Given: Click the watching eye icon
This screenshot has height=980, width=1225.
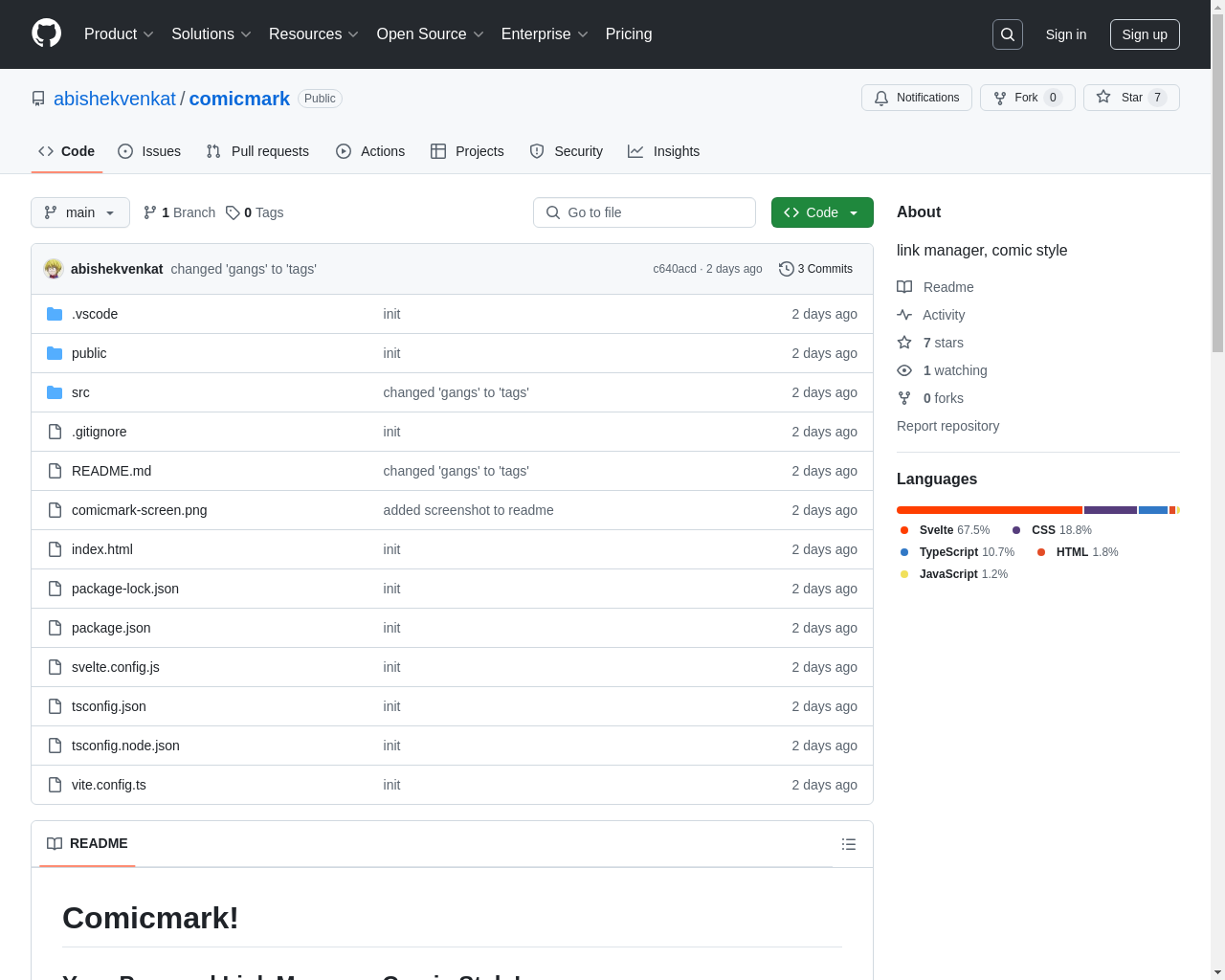Looking at the screenshot, I should [904, 370].
